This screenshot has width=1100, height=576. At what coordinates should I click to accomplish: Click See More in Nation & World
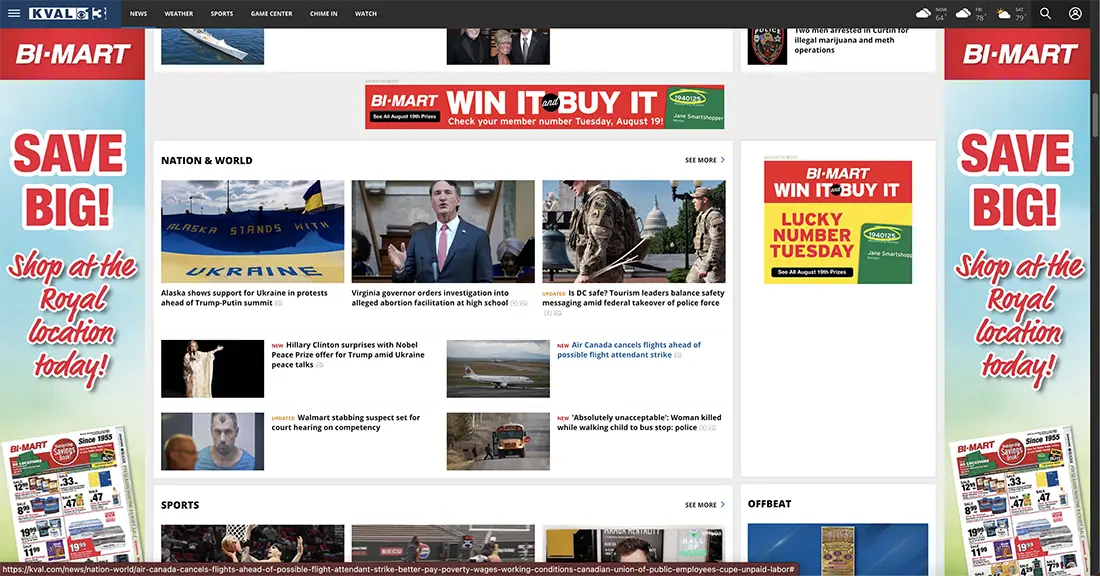click(x=704, y=160)
